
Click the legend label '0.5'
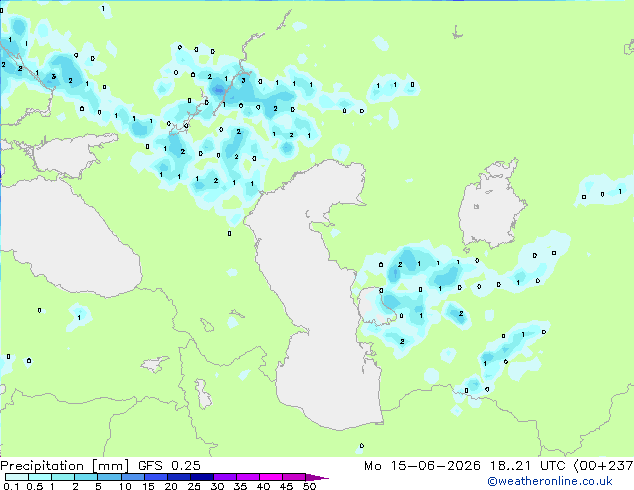pos(34,486)
